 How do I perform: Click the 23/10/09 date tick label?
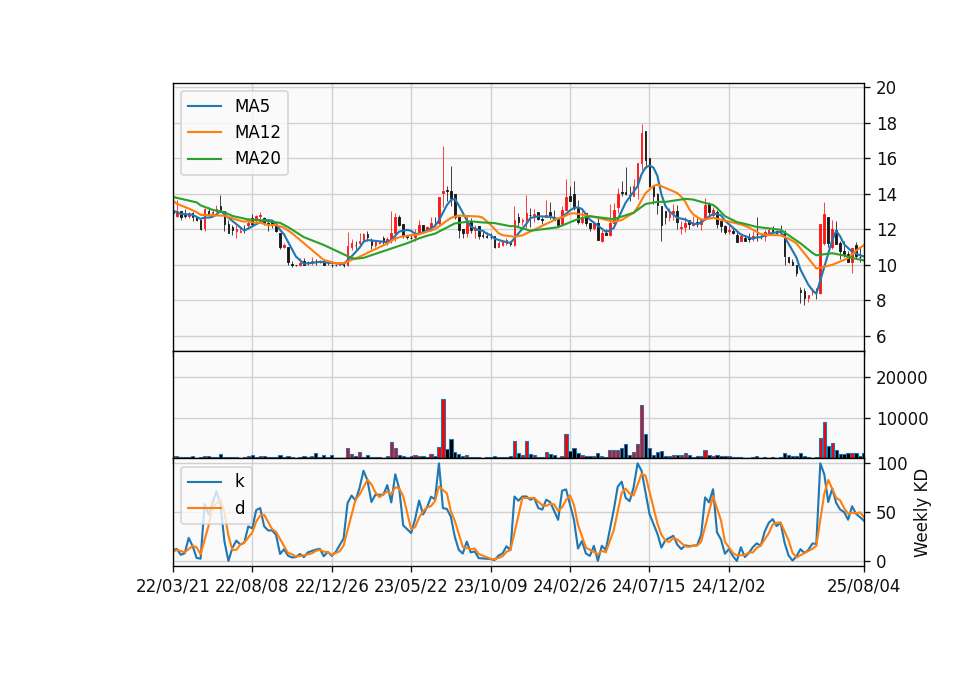click(490, 586)
